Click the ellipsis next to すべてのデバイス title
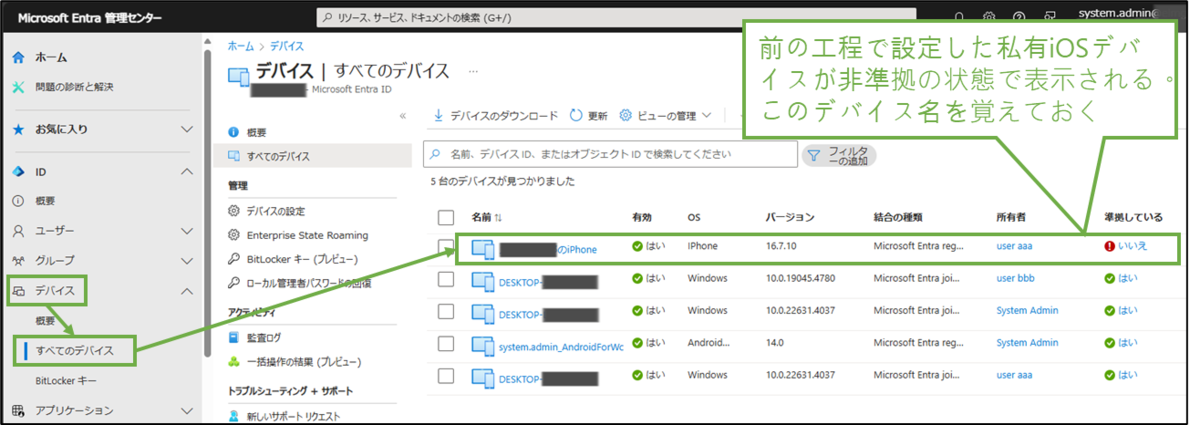The image size is (1200, 425). tap(473, 71)
